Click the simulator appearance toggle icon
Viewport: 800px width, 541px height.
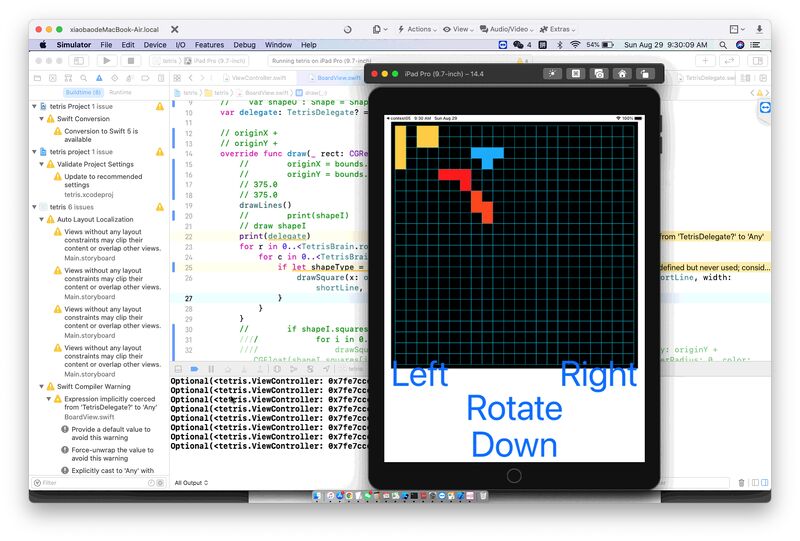click(553, 74)
